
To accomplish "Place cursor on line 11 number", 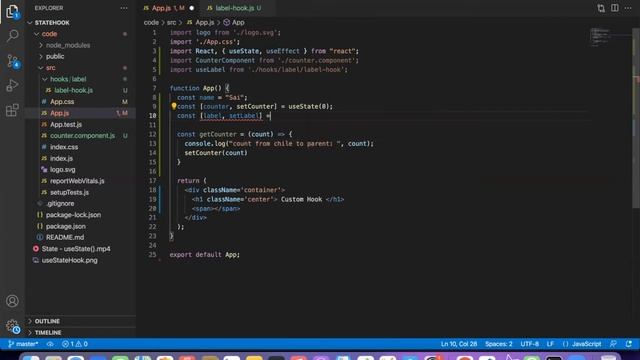I will coord(153,125).
